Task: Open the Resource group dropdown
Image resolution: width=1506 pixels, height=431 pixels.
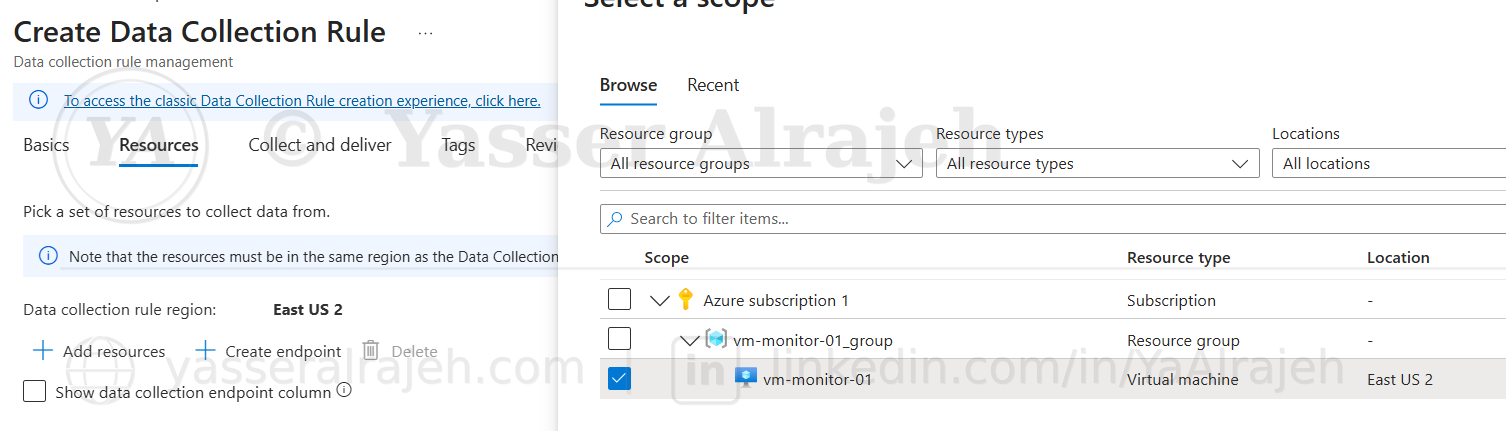Action: (x=761, y=164)
